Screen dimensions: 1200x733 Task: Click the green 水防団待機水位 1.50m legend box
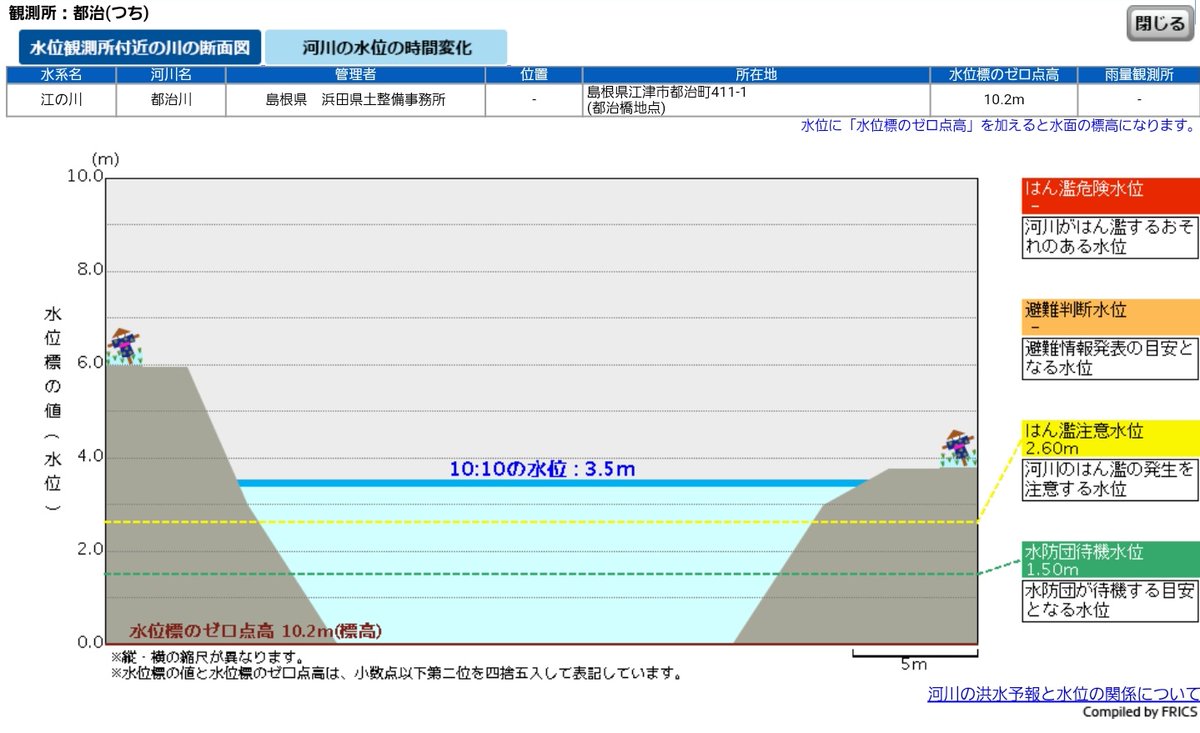click(x=1110, y=559)
